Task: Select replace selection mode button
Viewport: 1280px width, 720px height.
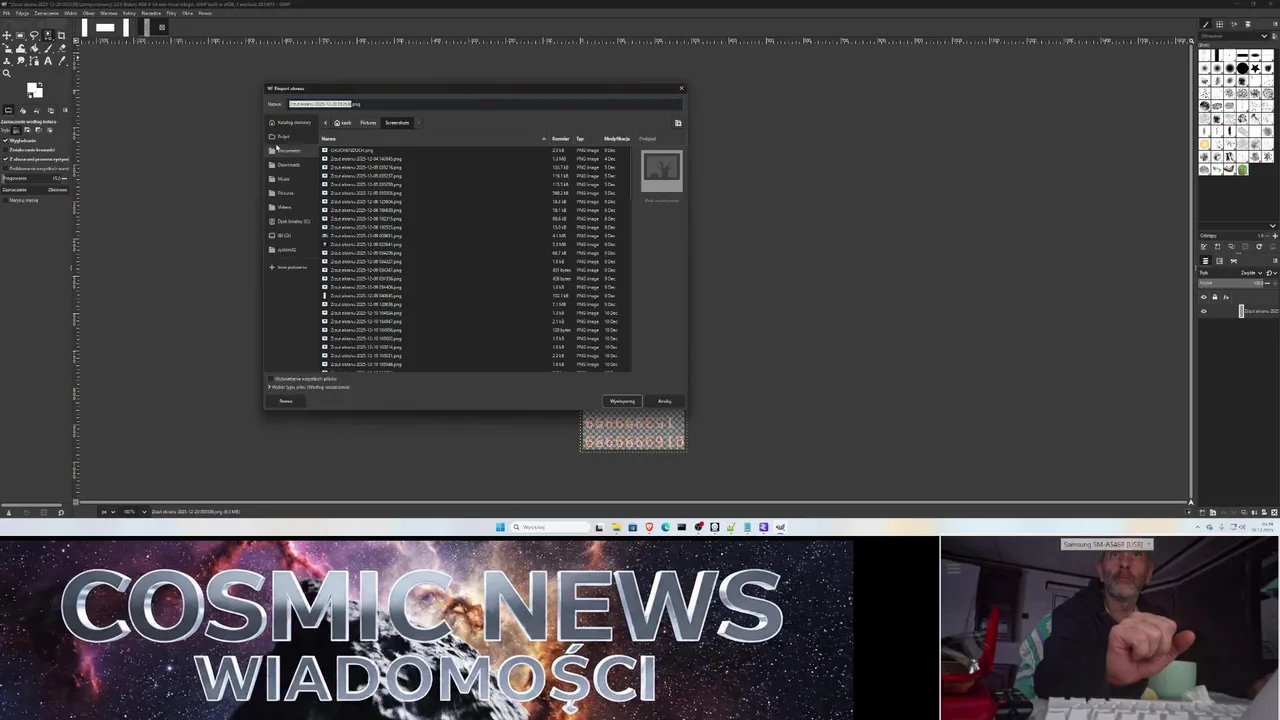Action: tap(16, 130)
